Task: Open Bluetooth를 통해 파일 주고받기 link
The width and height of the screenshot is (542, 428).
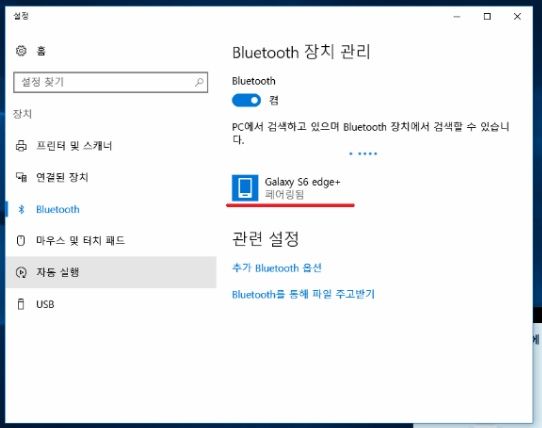Action: 303,294
